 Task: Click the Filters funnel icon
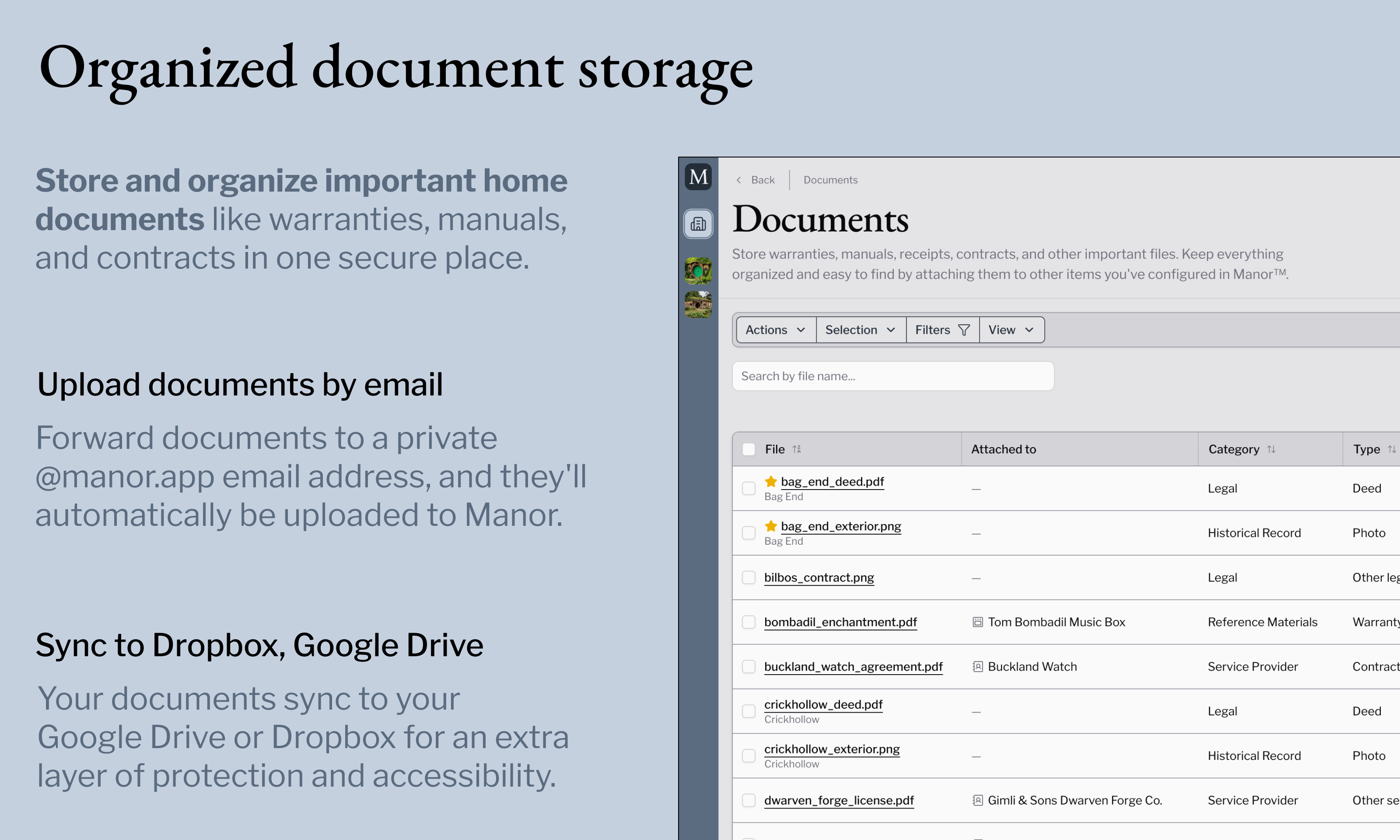tap(964, 330)
